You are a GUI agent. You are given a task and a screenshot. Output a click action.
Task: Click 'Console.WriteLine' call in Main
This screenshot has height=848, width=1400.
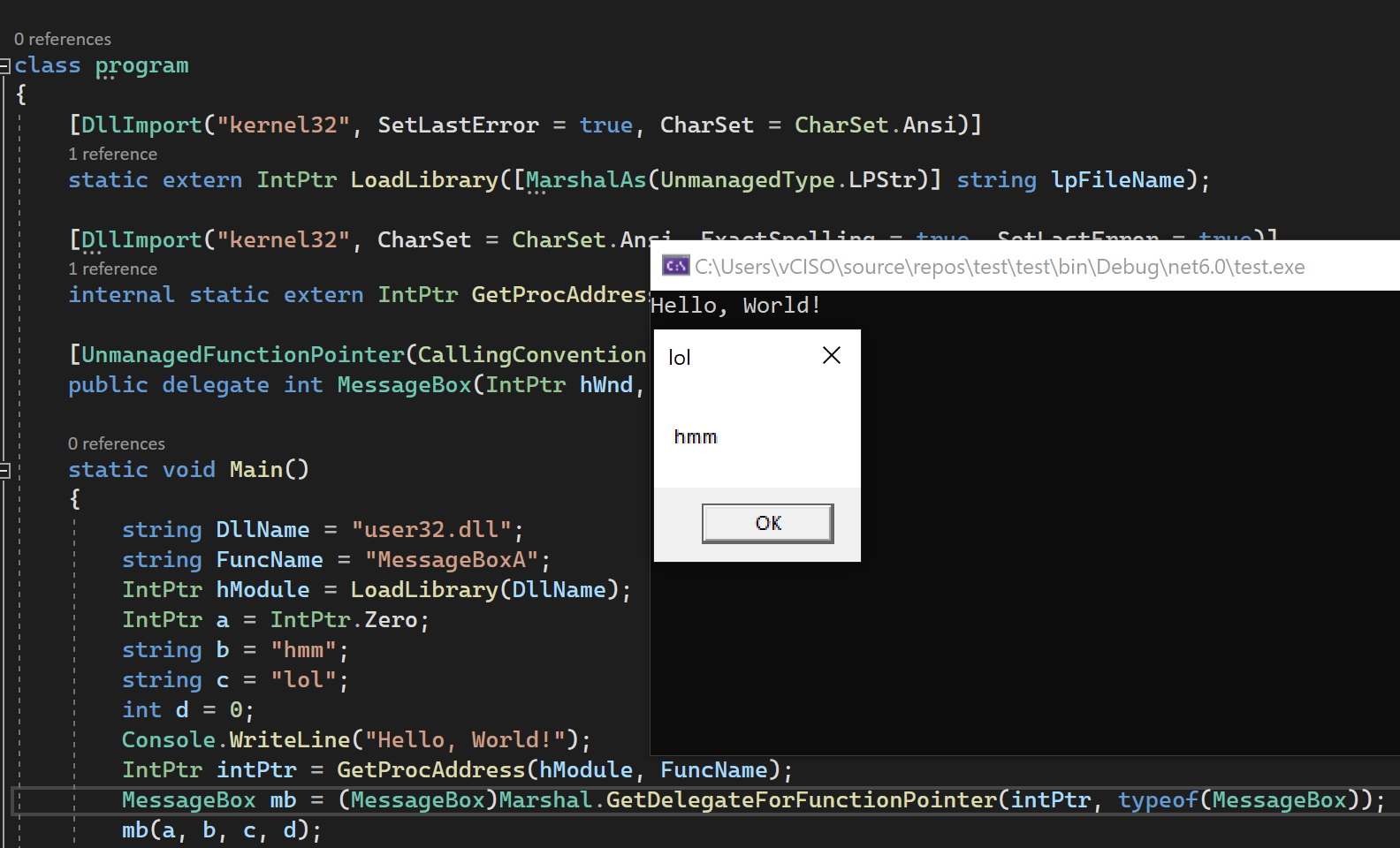236,740
